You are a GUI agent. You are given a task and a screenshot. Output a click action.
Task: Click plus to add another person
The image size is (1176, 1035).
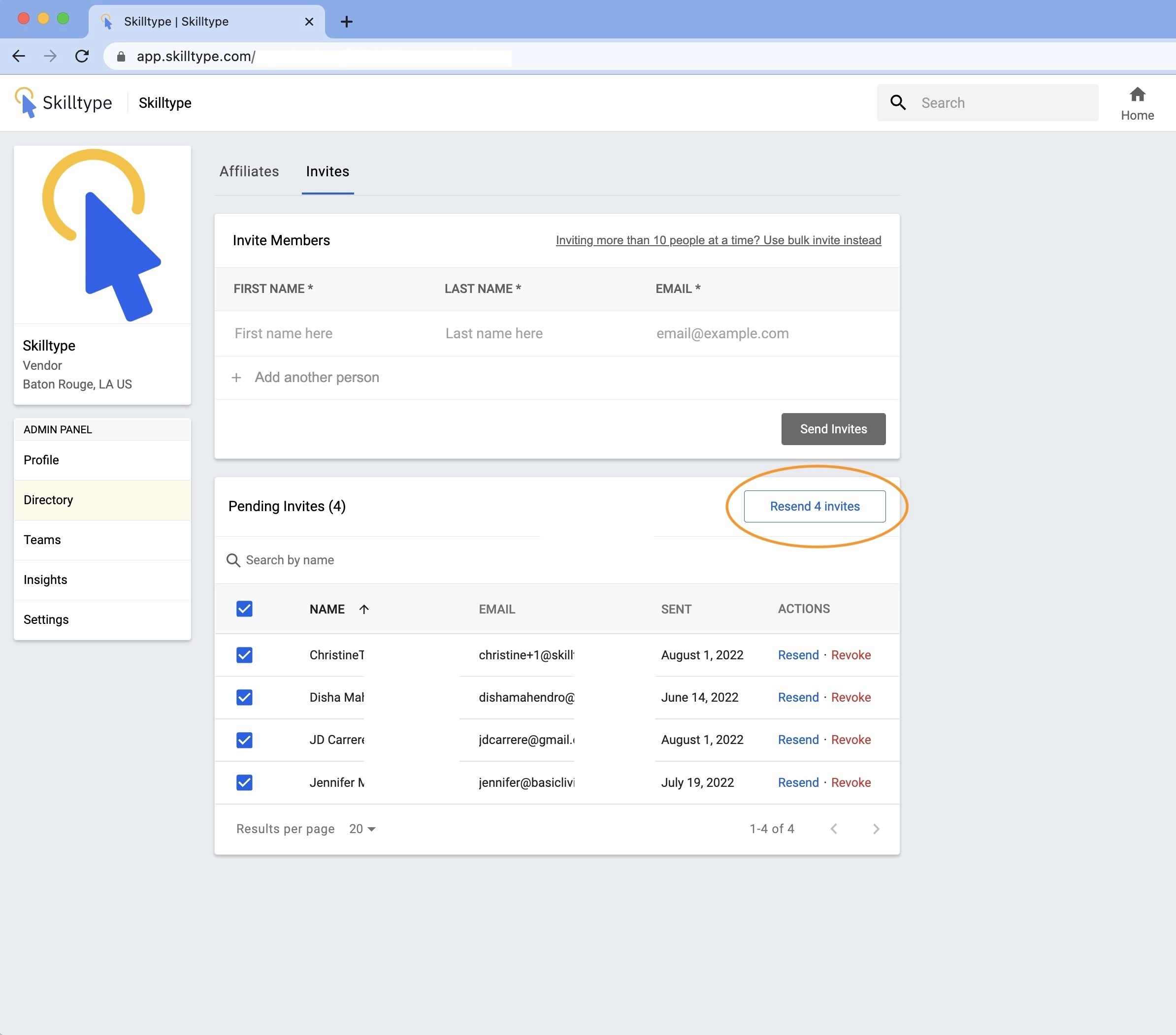(x=236, y=377)
